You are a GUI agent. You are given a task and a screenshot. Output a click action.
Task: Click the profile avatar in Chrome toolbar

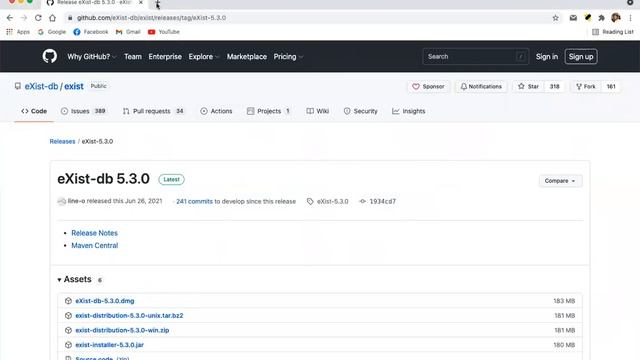coord(616,18)
